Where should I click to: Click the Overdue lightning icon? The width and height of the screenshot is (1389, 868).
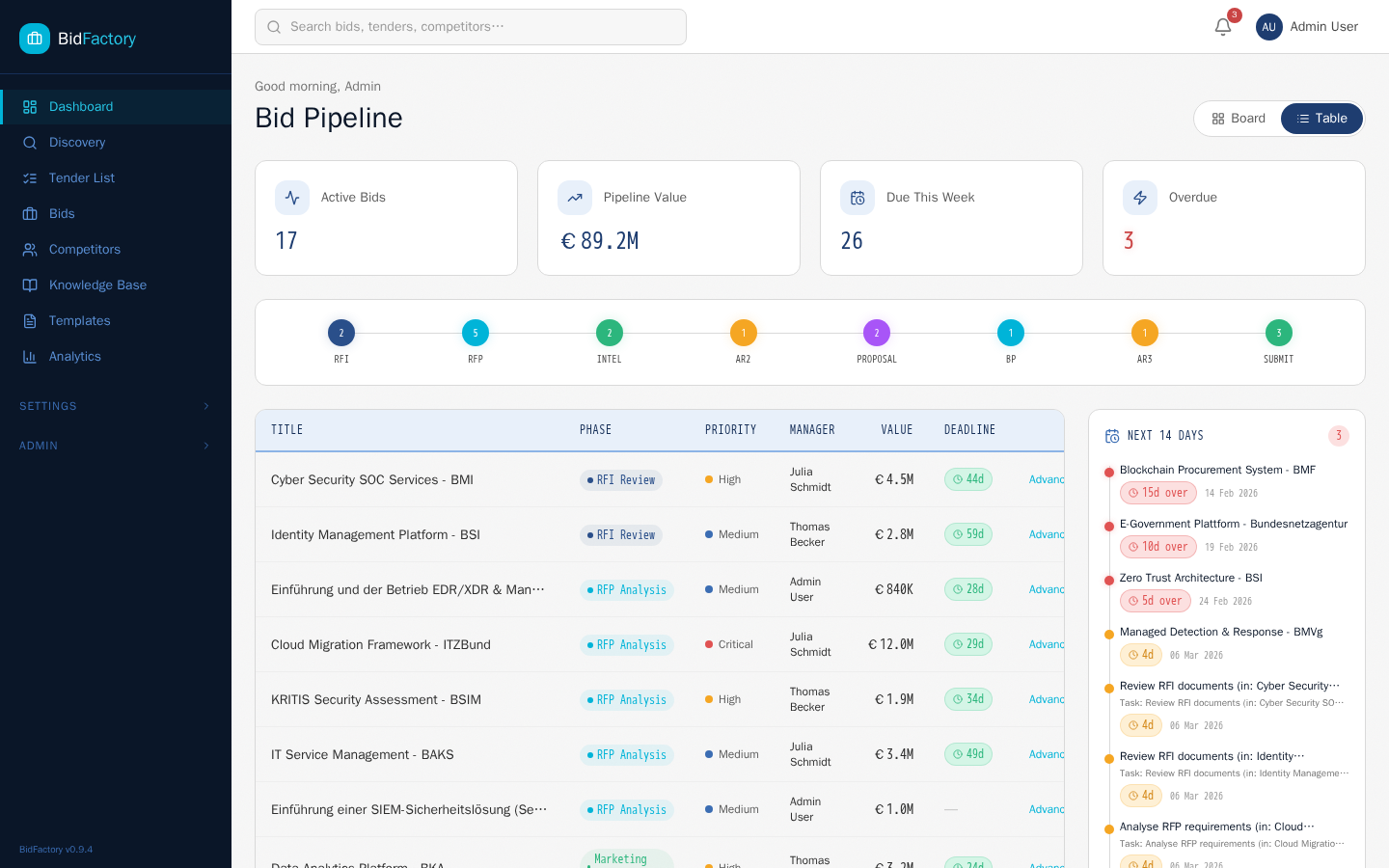(x=1140, y=198)
